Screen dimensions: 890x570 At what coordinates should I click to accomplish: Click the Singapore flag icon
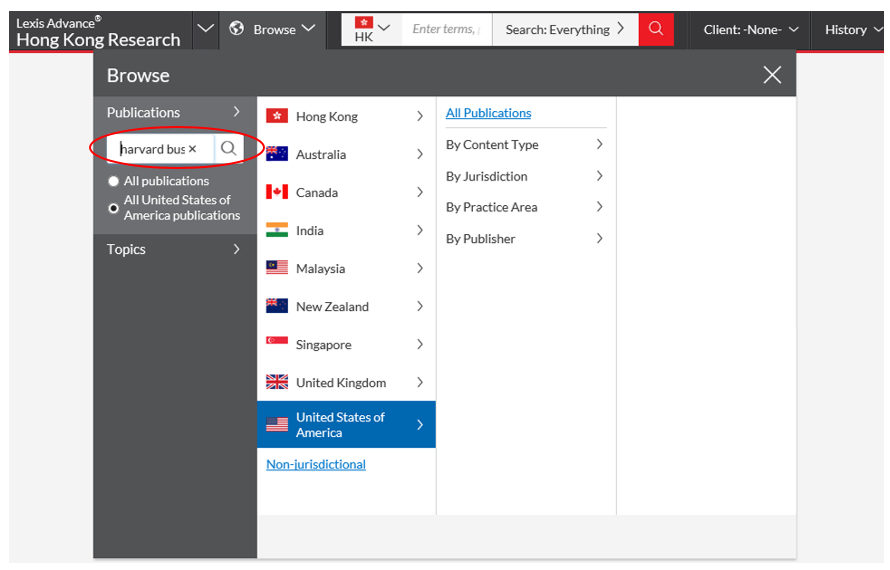coord(277,341)
